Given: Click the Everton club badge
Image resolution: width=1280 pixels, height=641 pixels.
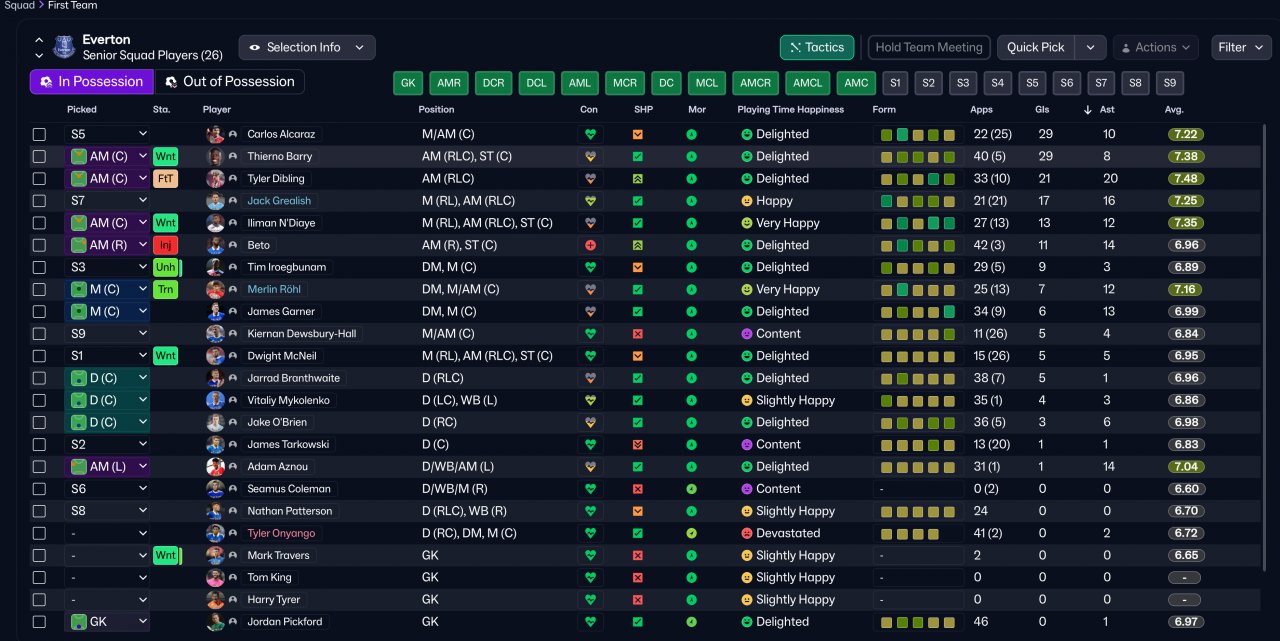Looking at the screenshot, I should coord(64,47).
